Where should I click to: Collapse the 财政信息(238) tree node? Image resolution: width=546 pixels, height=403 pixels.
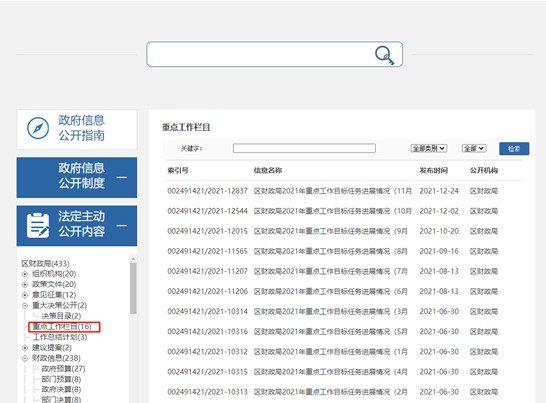[x=25, y=358]
